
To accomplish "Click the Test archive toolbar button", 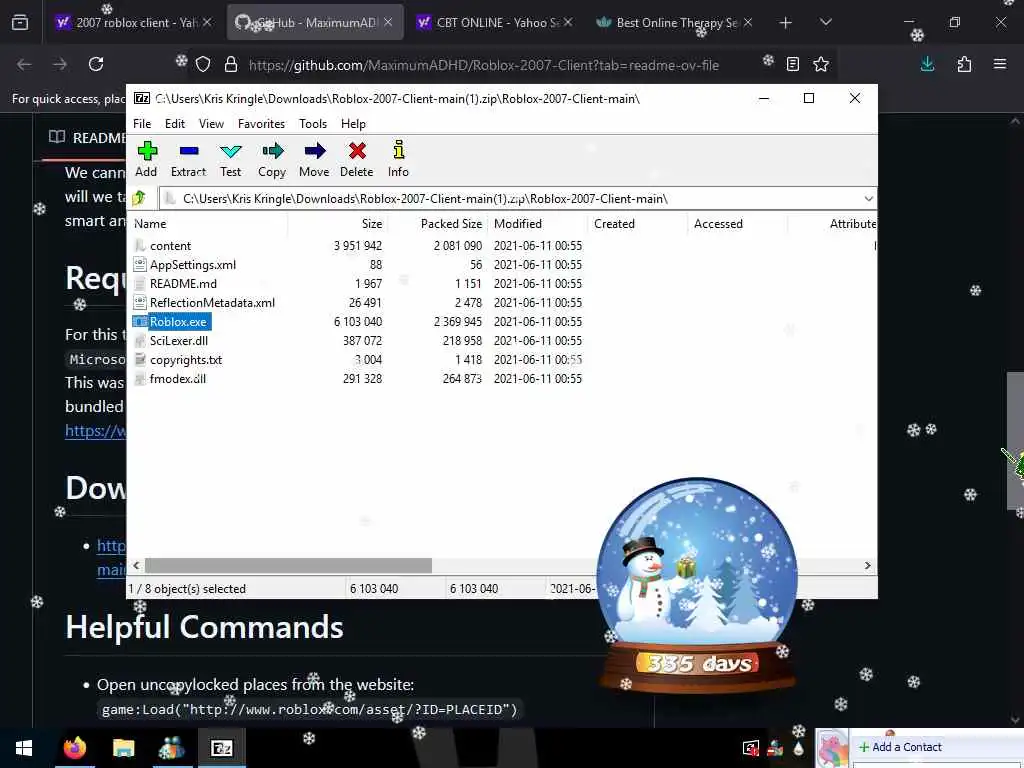I will tap(231, 159).
